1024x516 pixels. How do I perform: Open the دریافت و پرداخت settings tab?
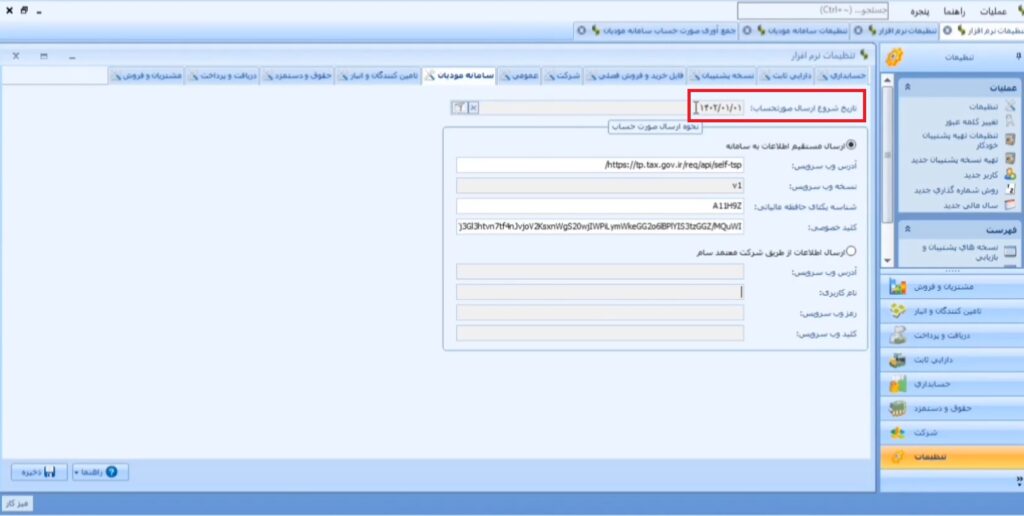[x=223, y=76]
